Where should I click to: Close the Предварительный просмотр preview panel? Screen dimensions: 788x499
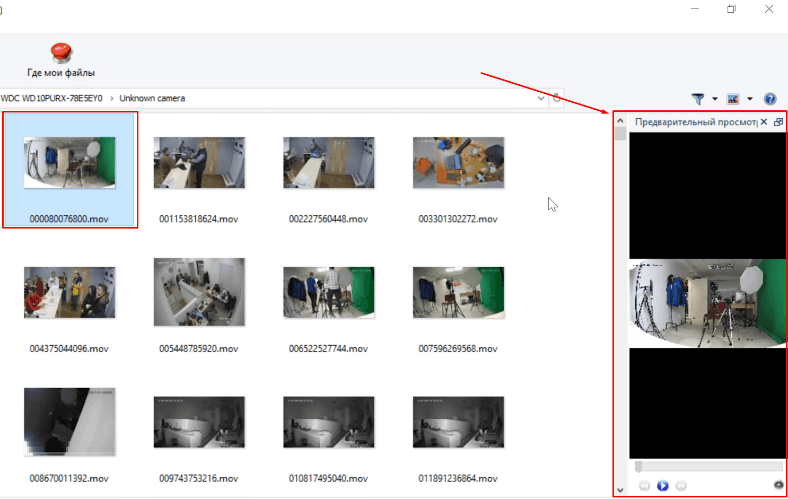pyautogui.click(x=764, y=122)
